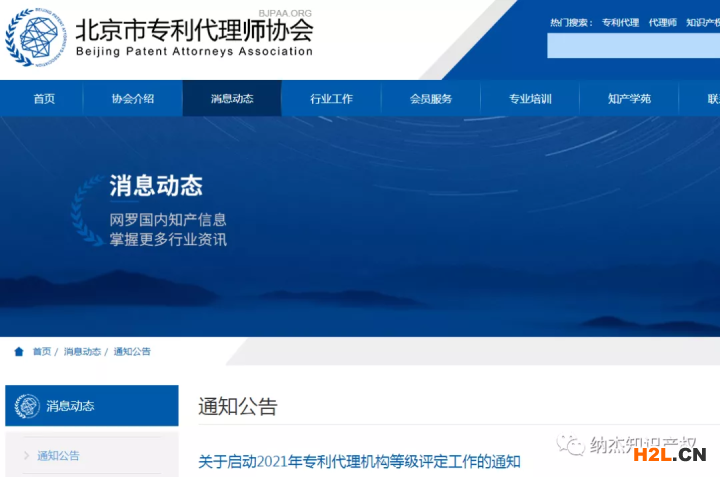Open the 知产学苑 navigation item
720x477 pixels.
[x=629, y=99]
